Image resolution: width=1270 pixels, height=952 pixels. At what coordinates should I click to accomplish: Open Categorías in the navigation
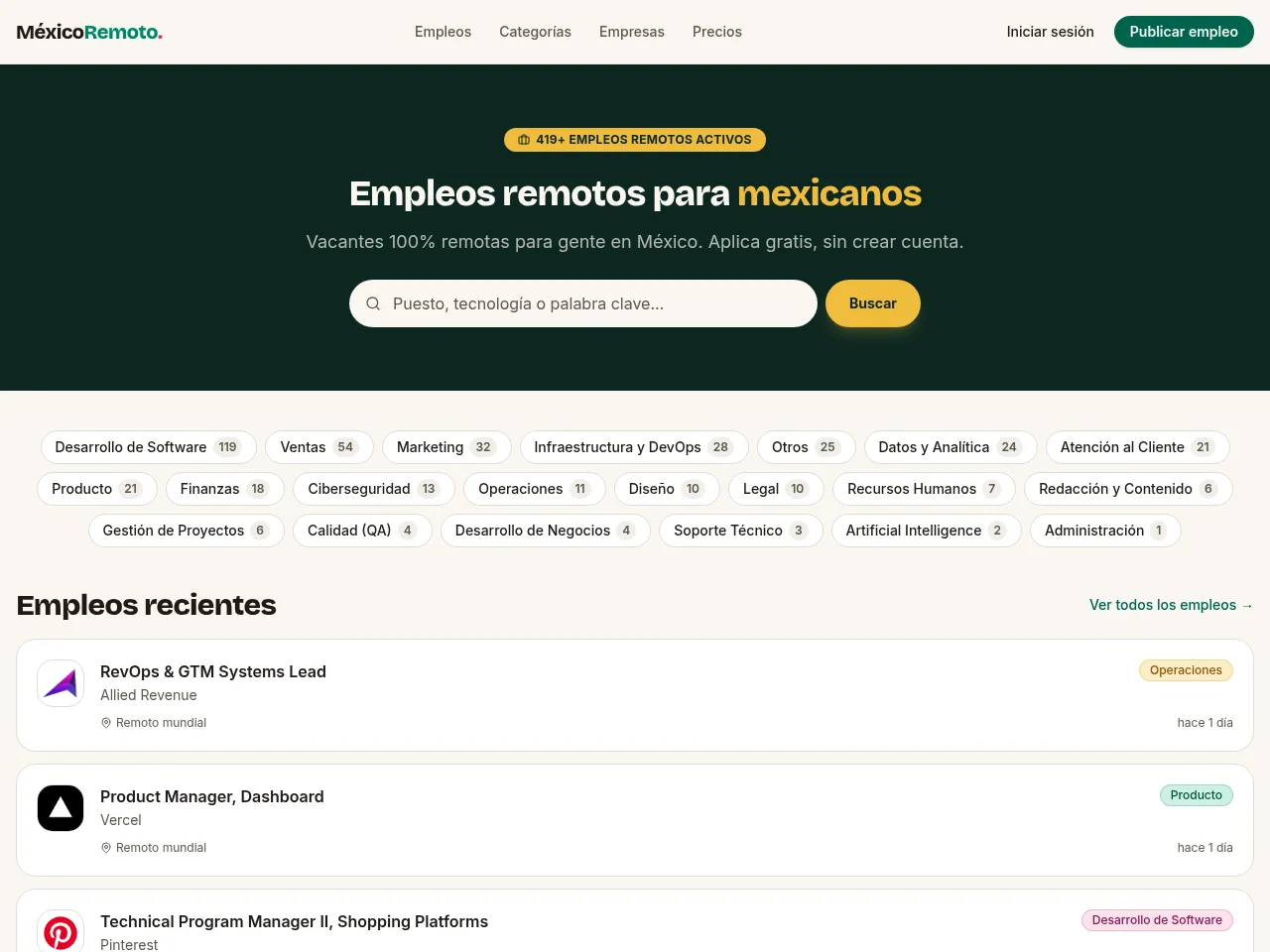[535, 32]
